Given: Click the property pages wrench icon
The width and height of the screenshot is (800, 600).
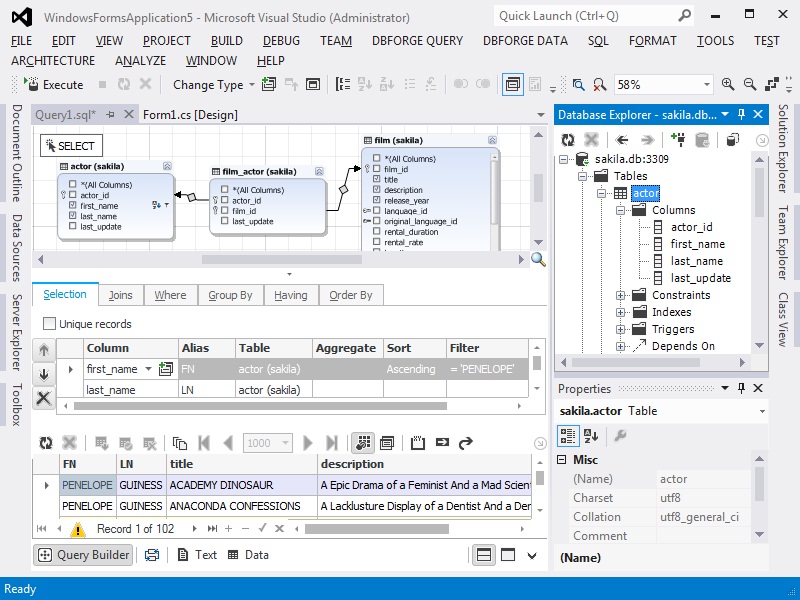Looking at the screenshot, I should coord(620,436).
